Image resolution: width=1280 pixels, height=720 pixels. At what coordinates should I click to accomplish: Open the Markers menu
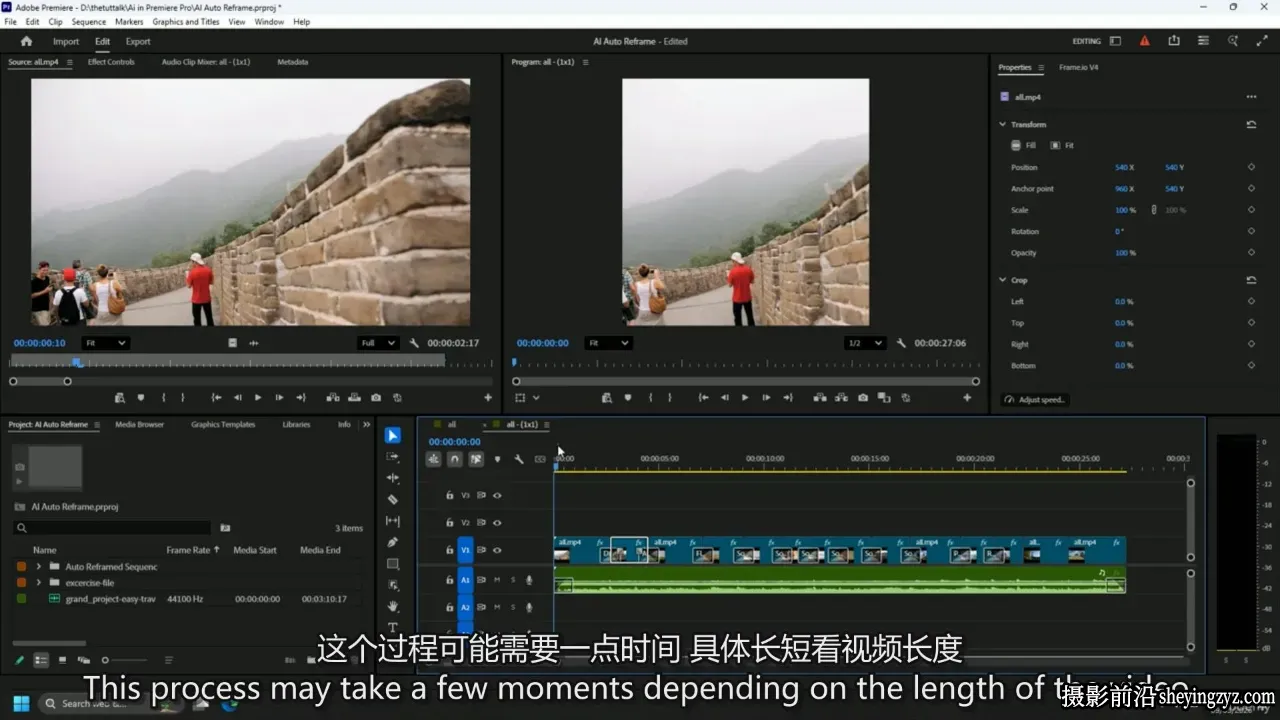tap(129, 21)
